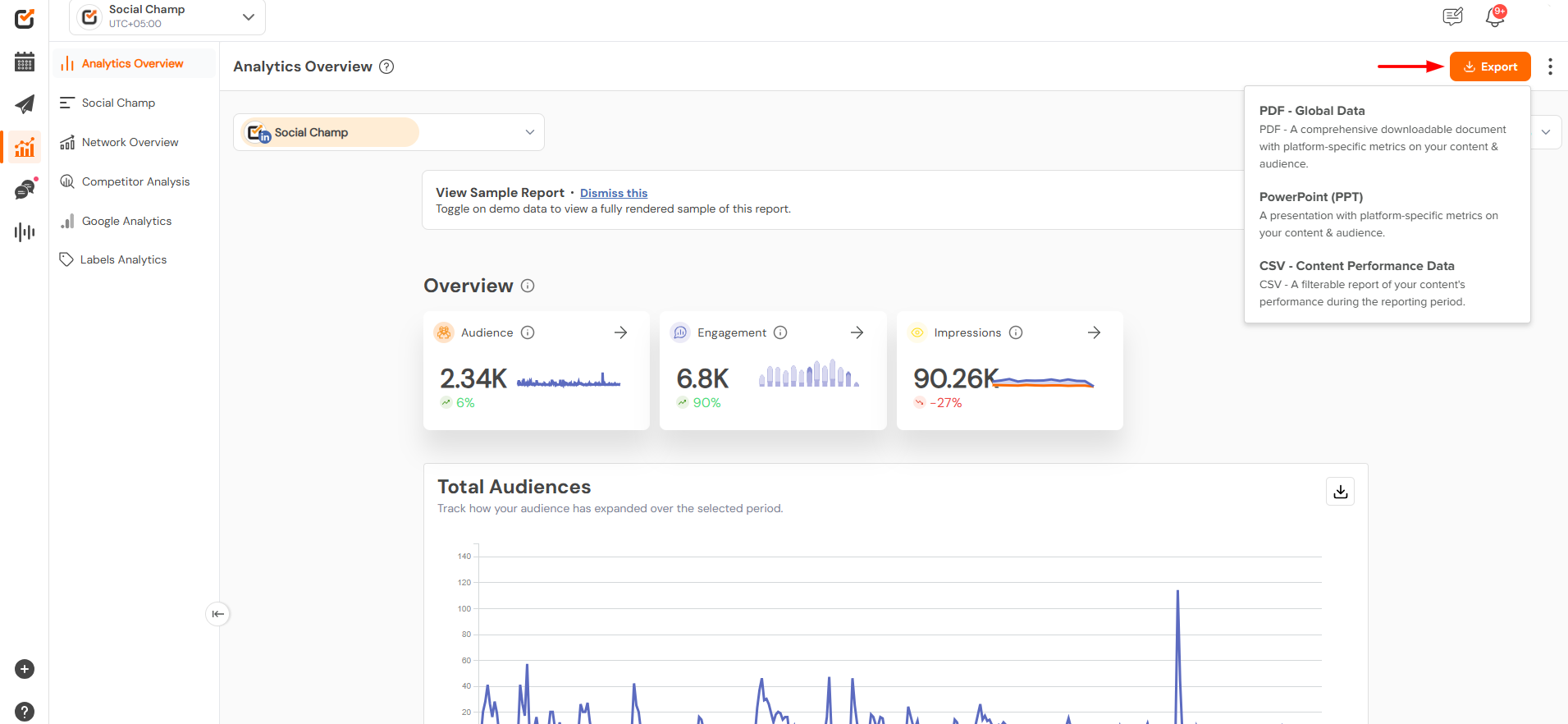Image resolution: width=1568 pixels, height=724 pixels.
Task: Click the Impressions 90.26K value
Action: 956,378
